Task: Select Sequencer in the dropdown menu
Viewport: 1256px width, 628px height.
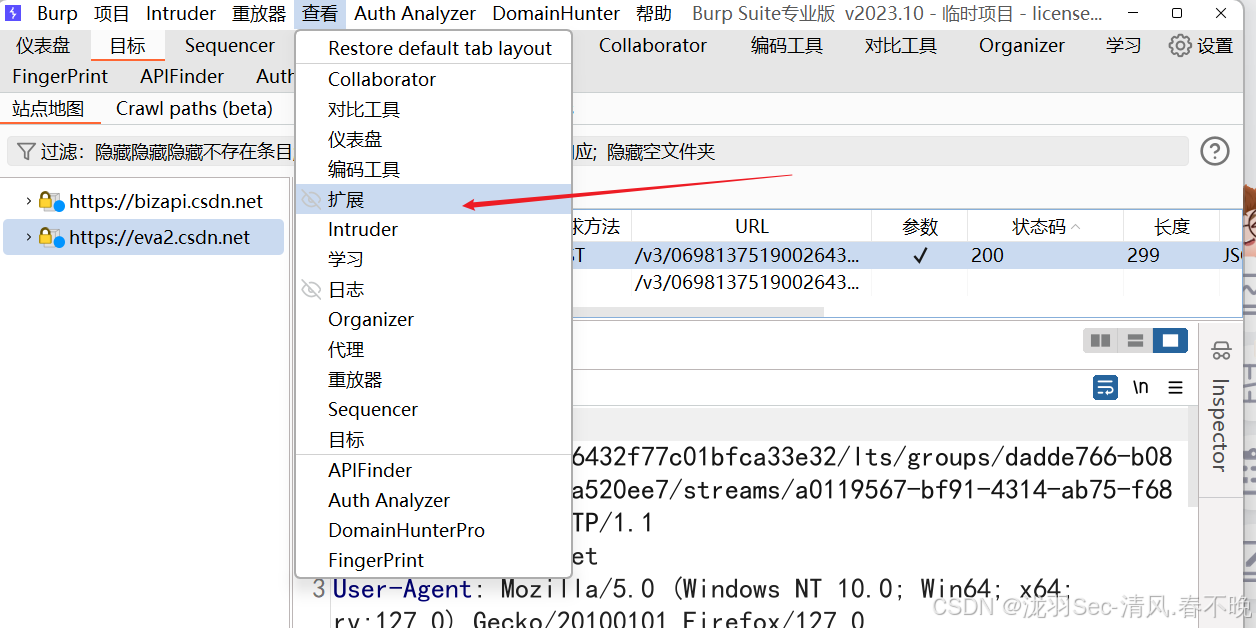Action: point(434,409)
